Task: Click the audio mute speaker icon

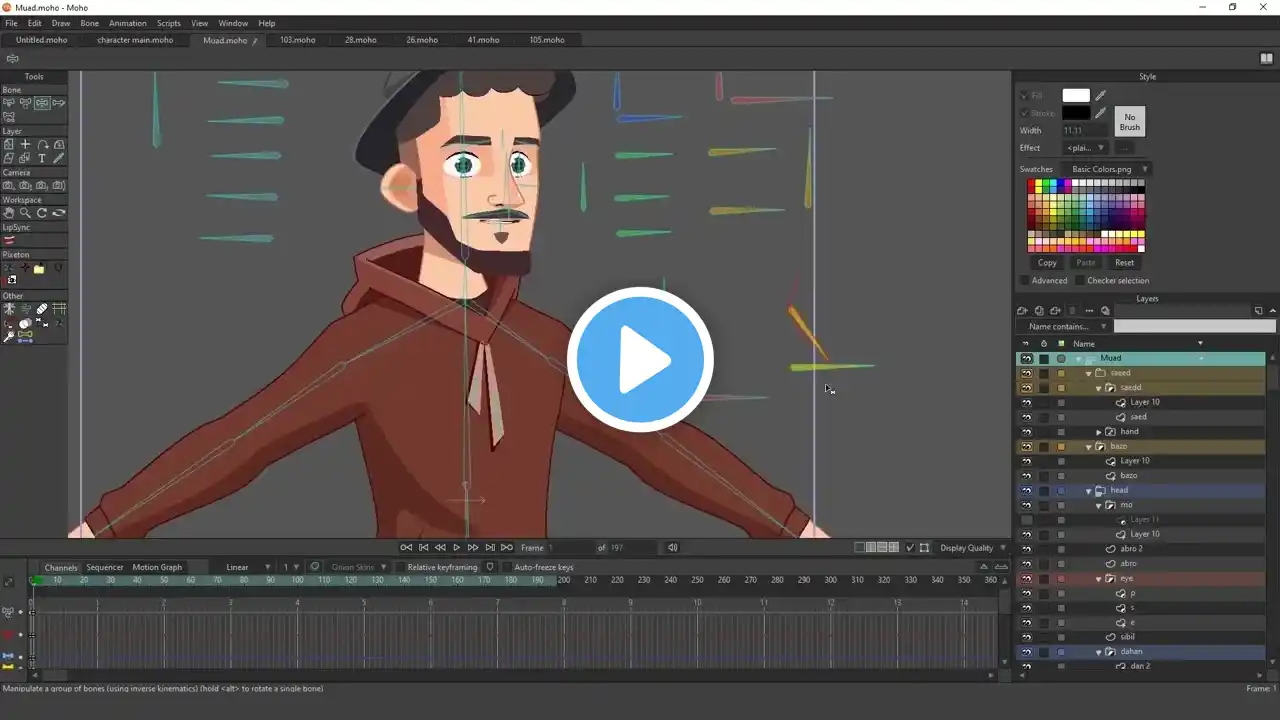Action: pos(673,548)
